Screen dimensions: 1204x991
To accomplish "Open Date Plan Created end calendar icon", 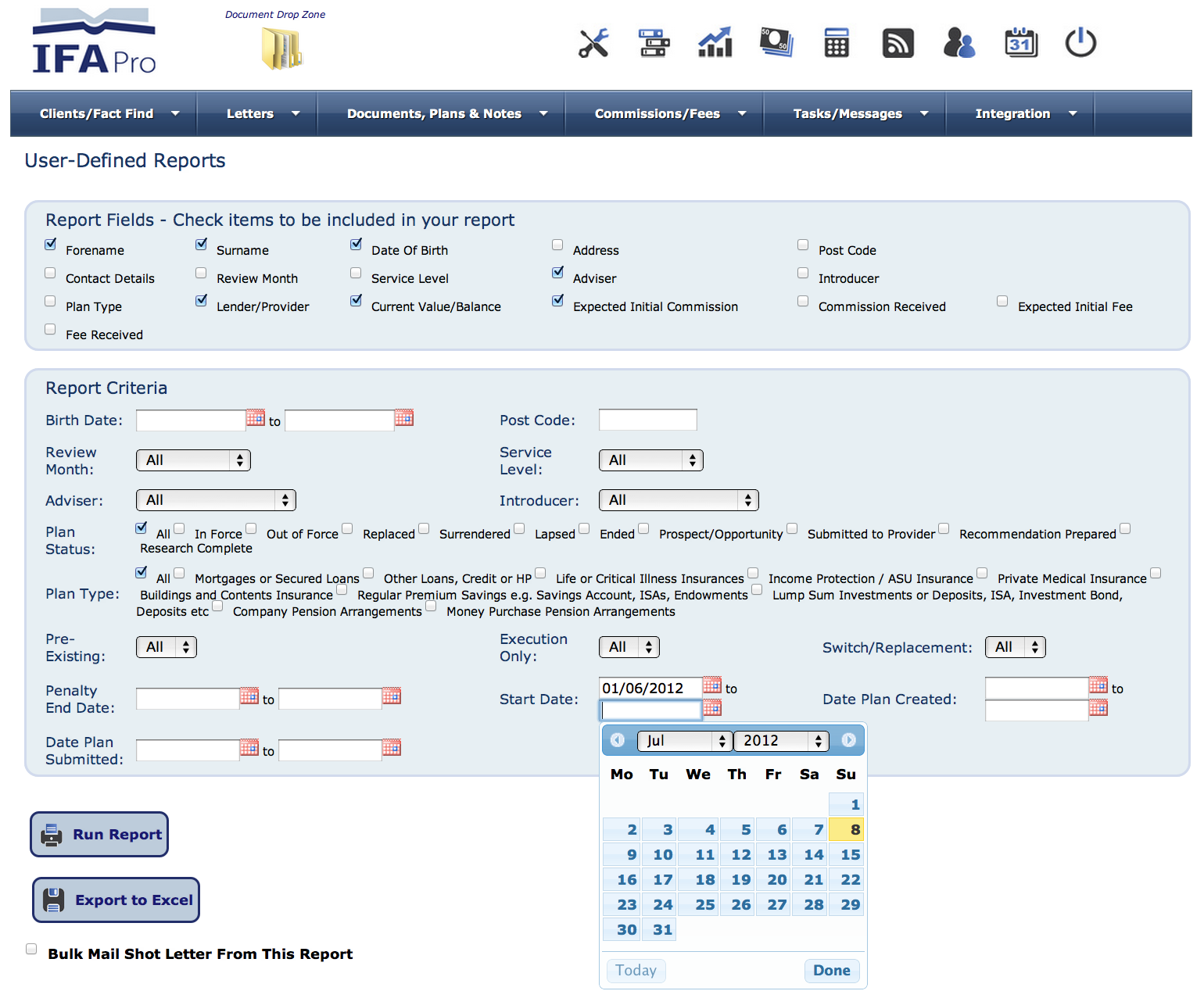I will coord(1098,707).
